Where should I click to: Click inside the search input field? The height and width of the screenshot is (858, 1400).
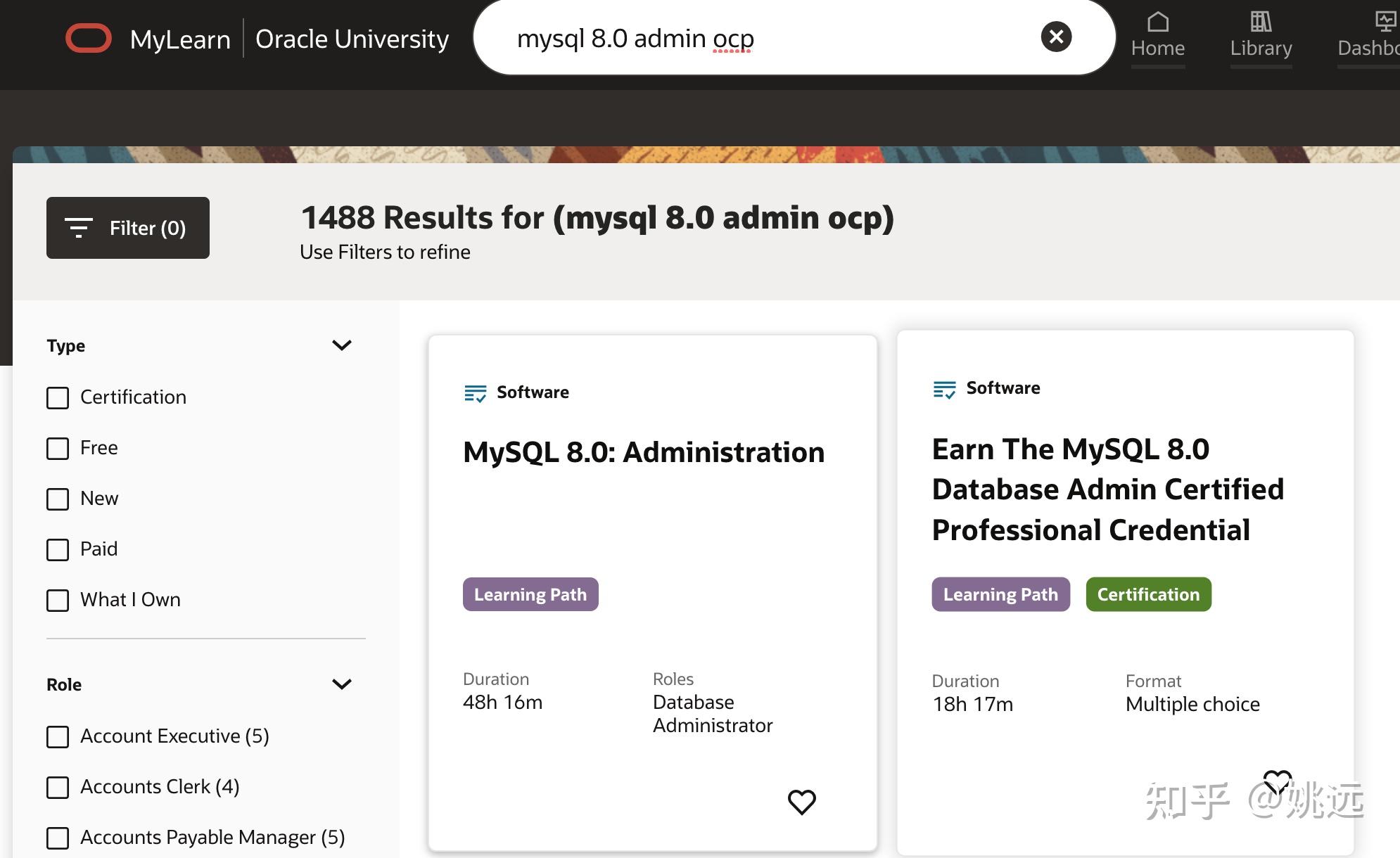tap(704, 38)
